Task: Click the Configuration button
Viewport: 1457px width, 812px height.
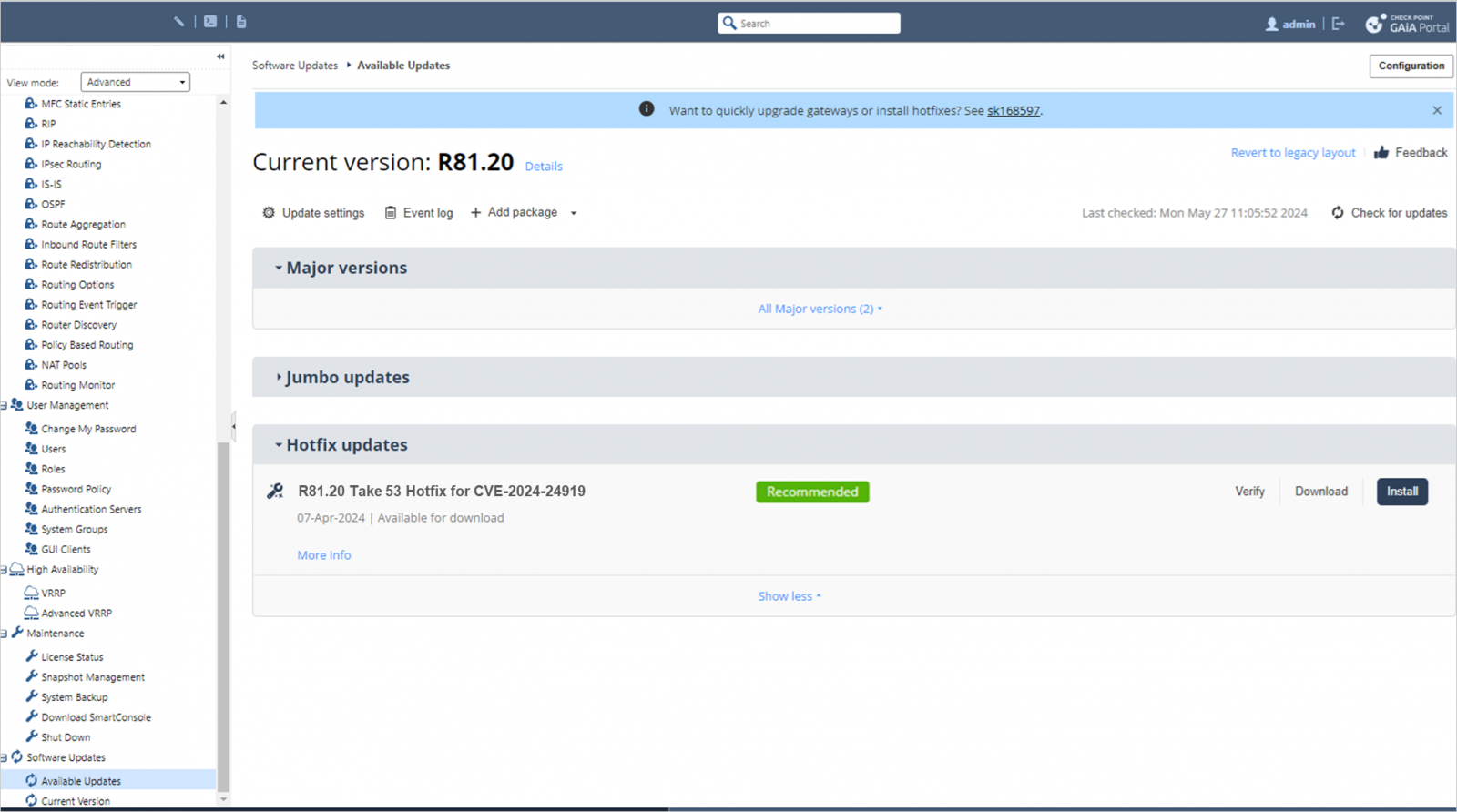Action: coord(1411,66)
